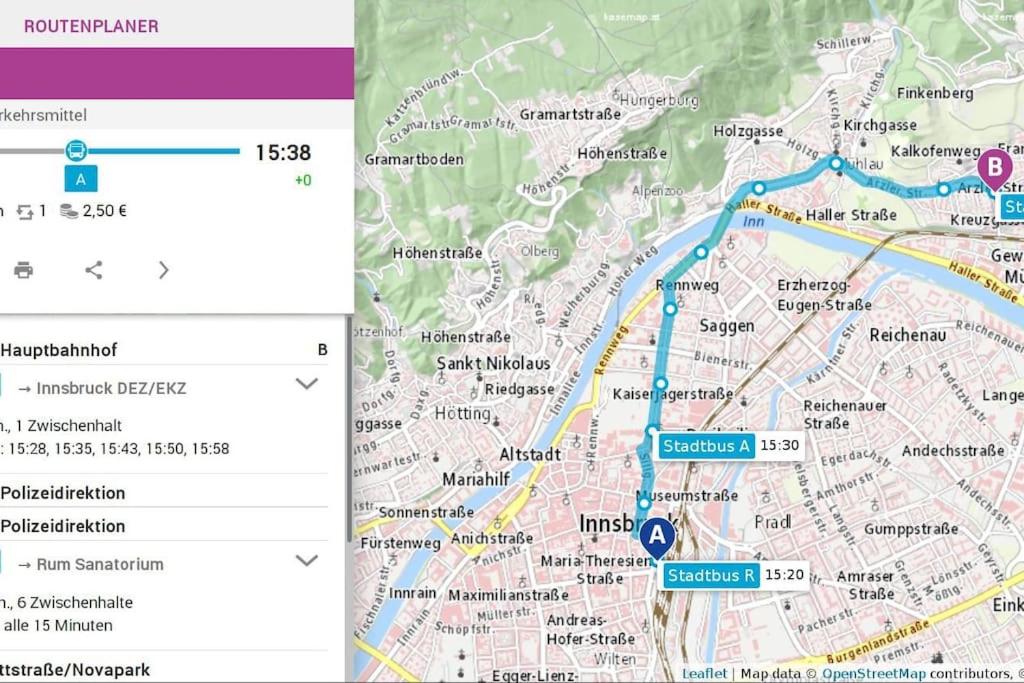This screenshot has width=1024, height=683.
Task: Expand the Innsbruck DEZ/EKZ leg details
Action: click(306, 384)
